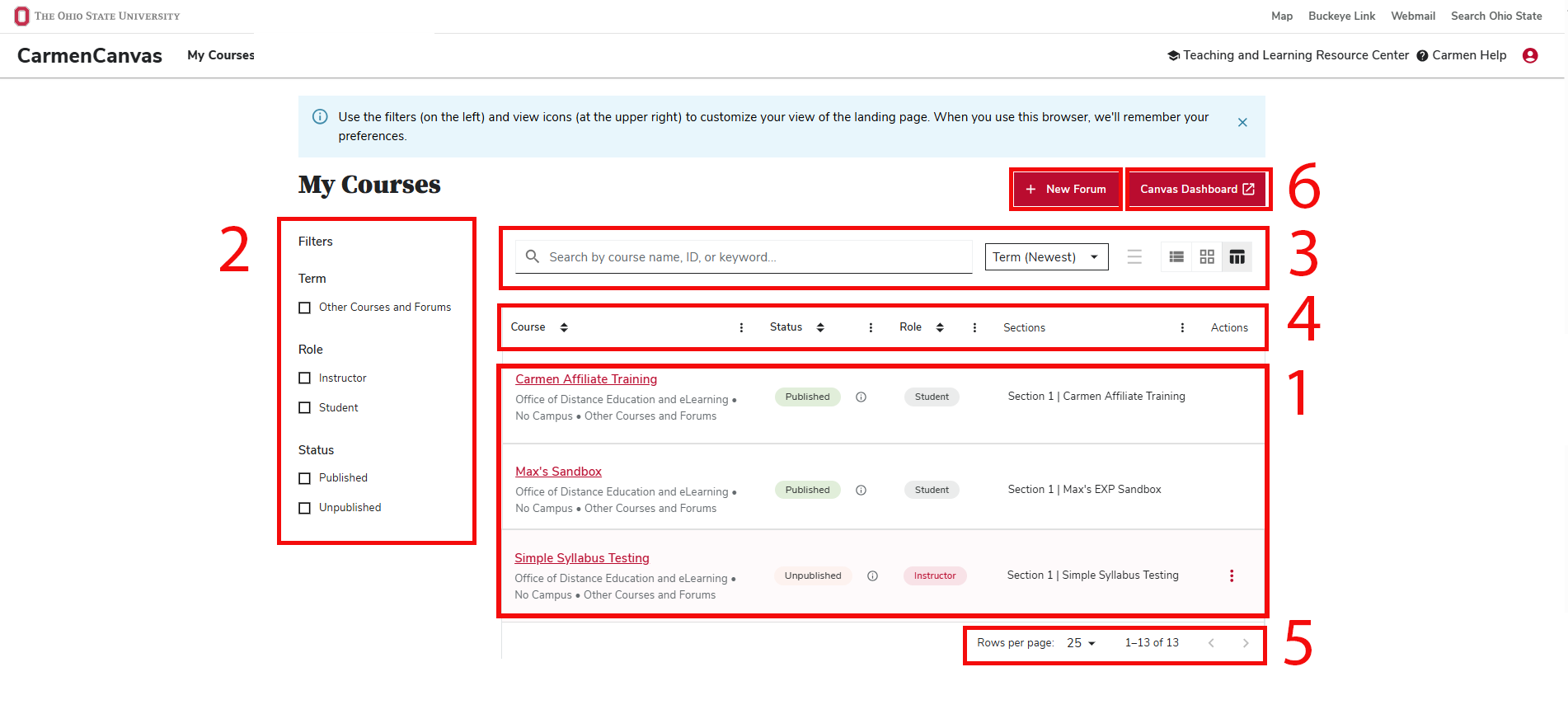Screen dimensions: 1568x714
Task: Click the density lines icon beside Term dropdown
Action: click(1134, 257)
